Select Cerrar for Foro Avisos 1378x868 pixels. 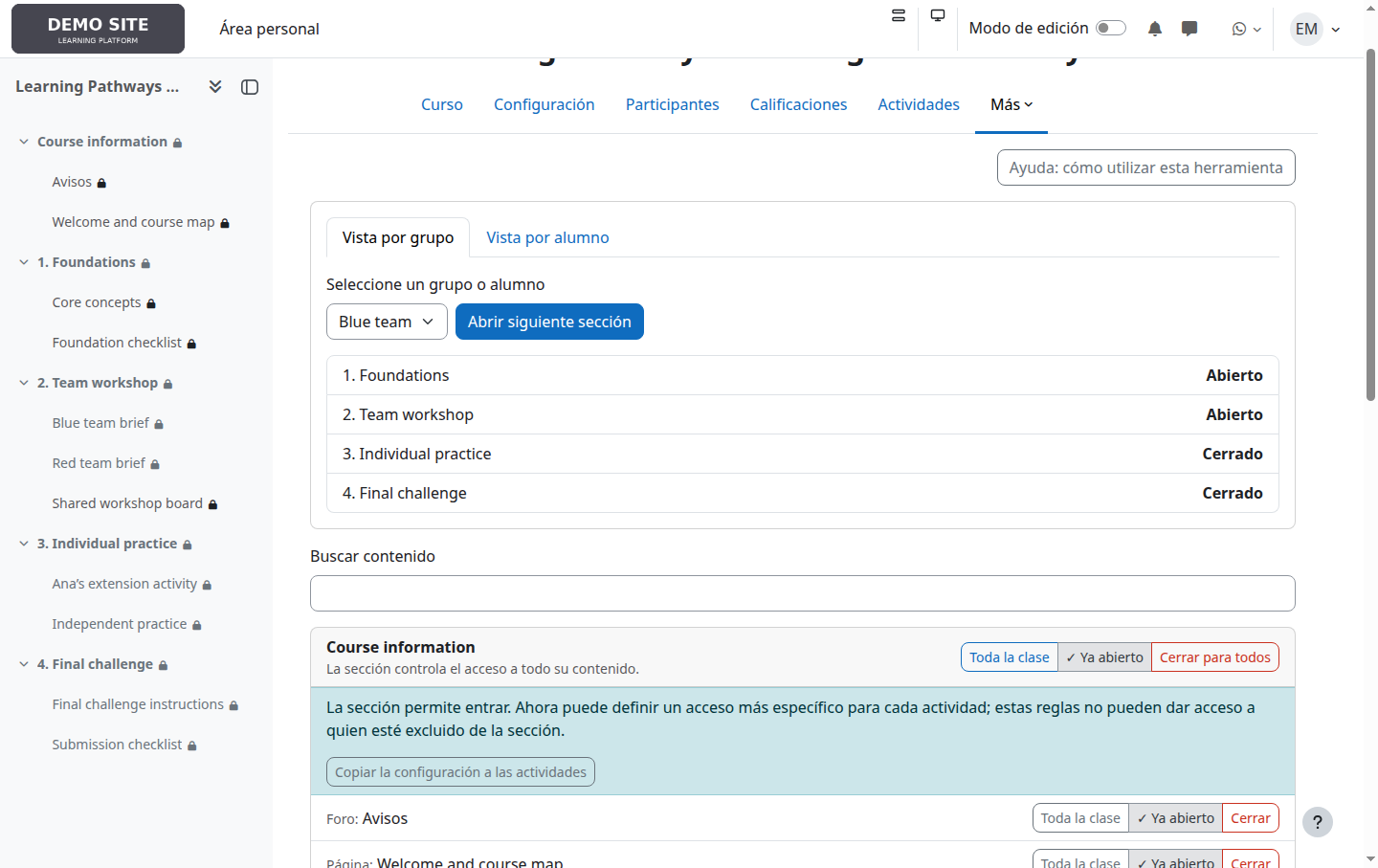click(1251, 818)
